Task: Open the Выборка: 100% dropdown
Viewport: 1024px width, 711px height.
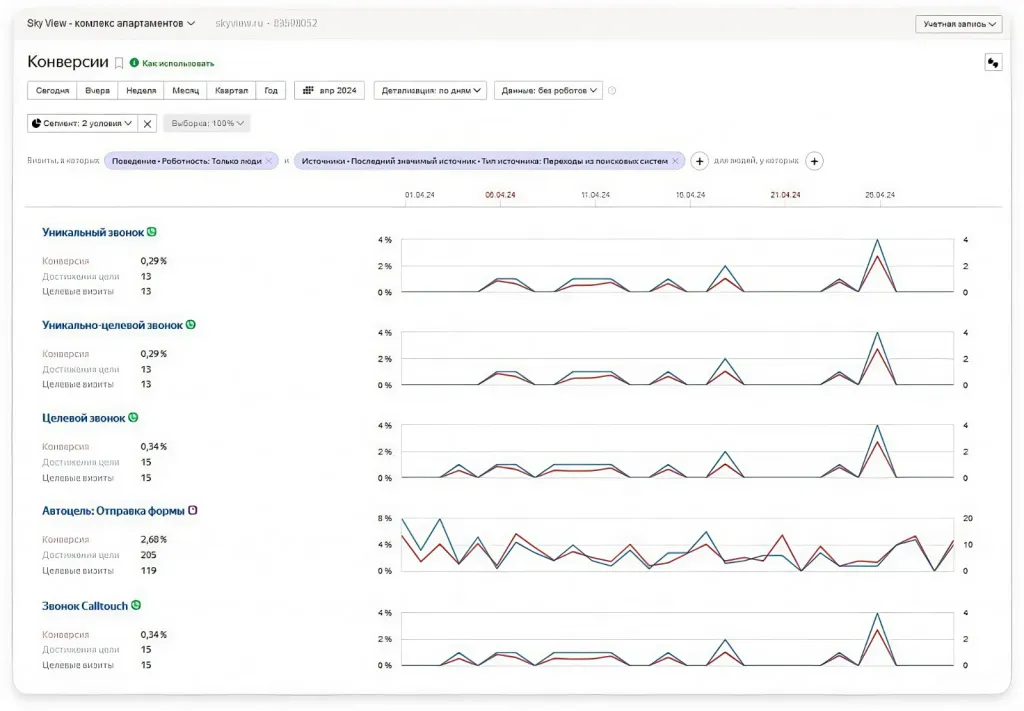Action: [x=207, y=123]
